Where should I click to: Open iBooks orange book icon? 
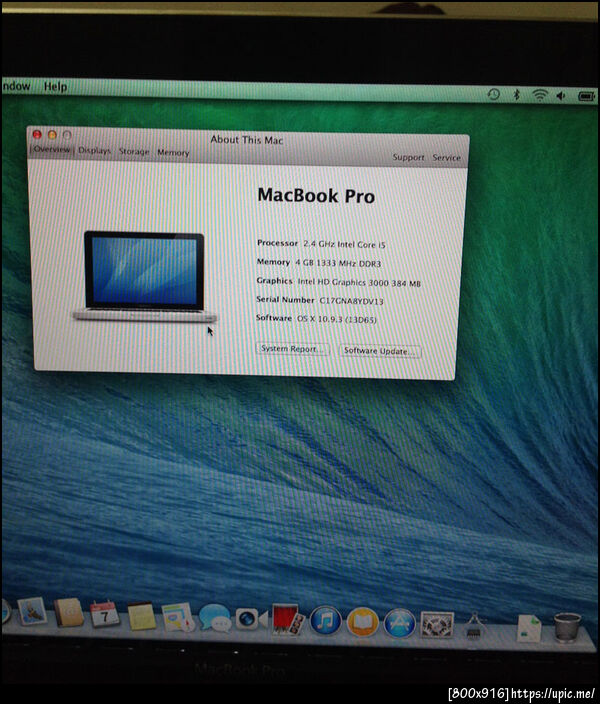tap(362, 622)
